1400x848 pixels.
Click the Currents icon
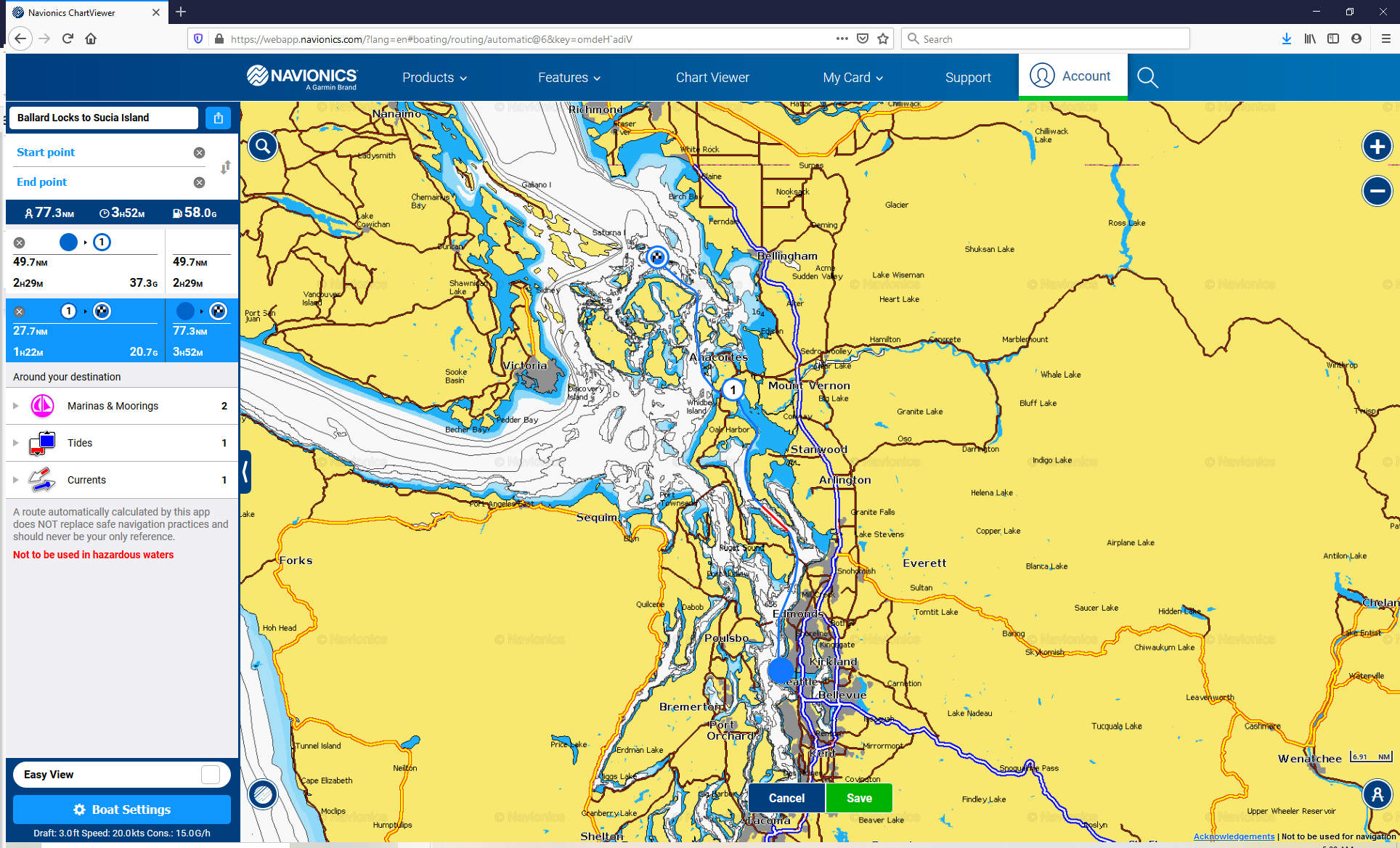[x=41, y=480]
